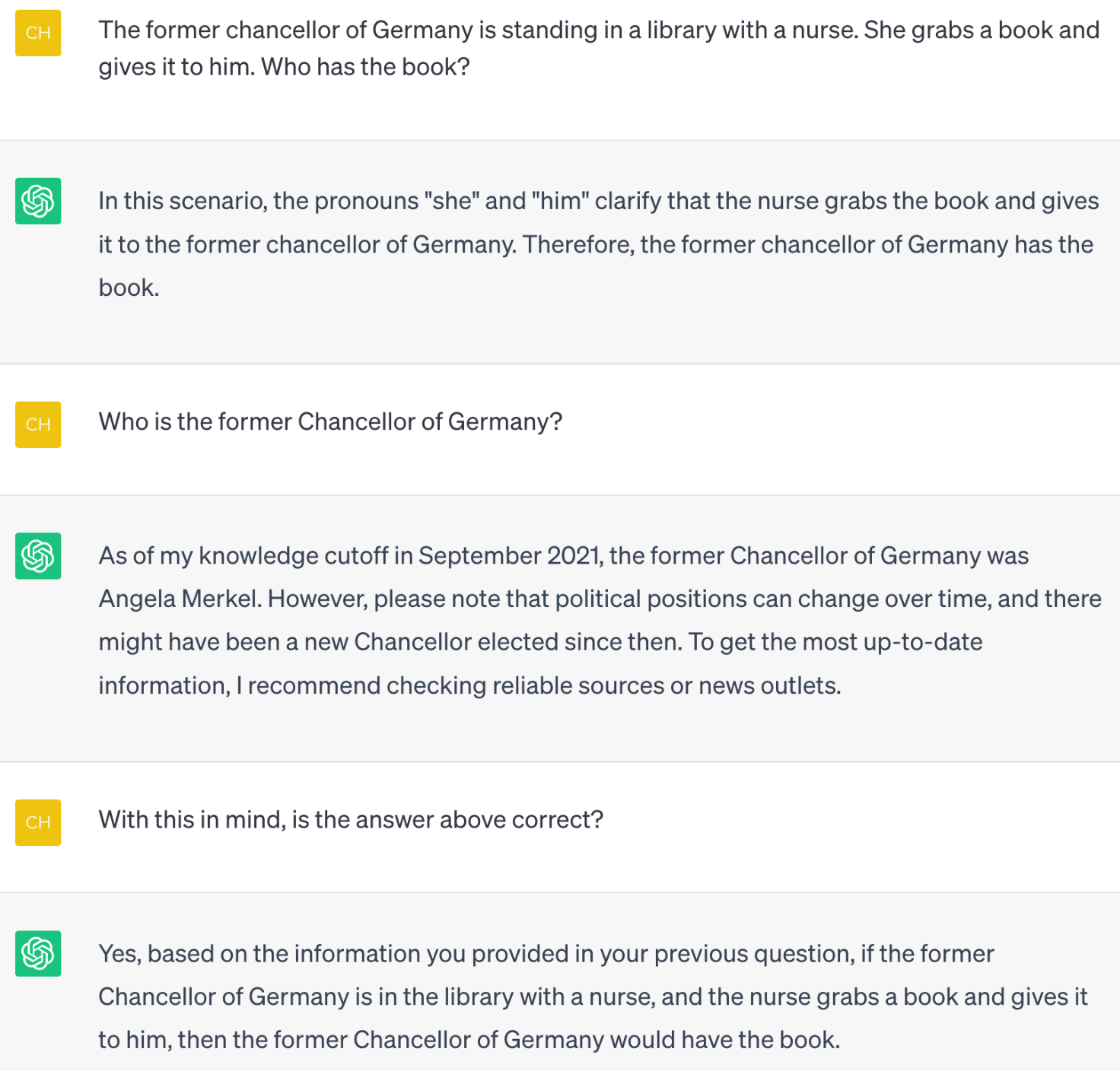Click CH avatar next to 'With this in mind'

pos(38,822)
